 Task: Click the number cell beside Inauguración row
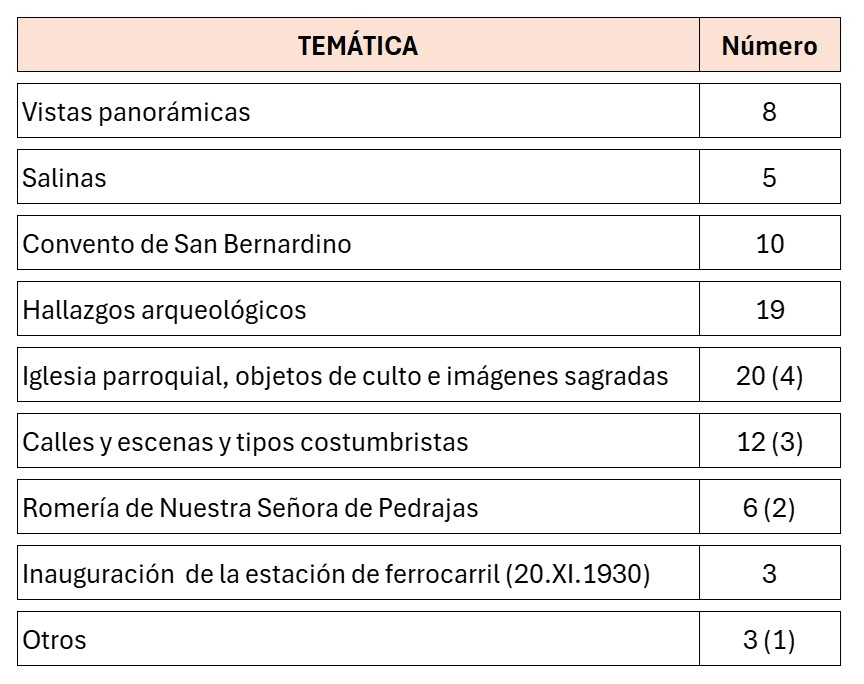[x=769, y=574]
